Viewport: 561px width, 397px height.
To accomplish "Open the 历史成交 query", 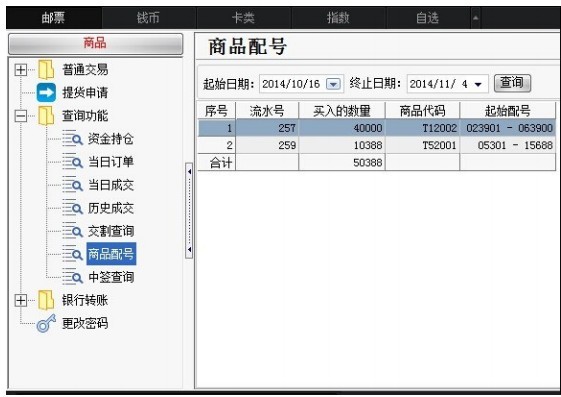I will point(111,208).
